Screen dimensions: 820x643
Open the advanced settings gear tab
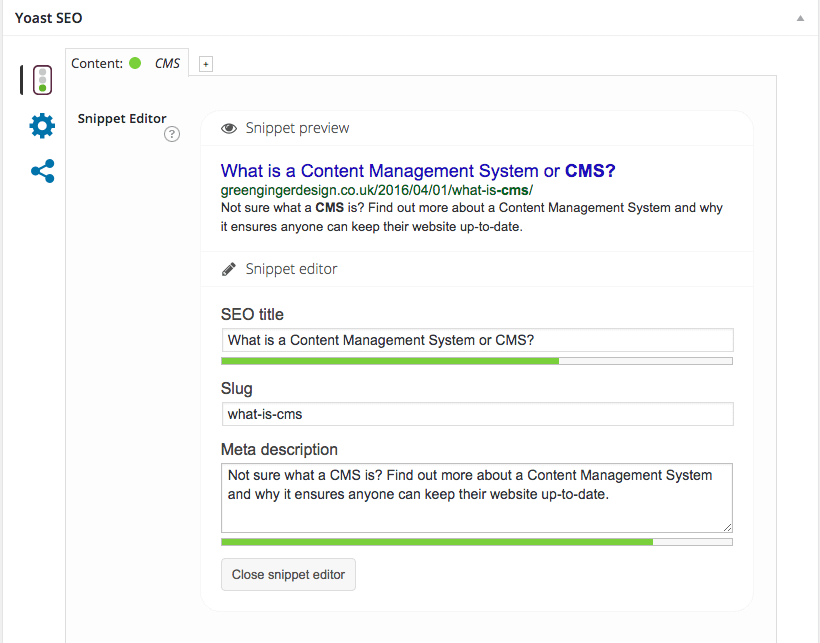(42, 126)
